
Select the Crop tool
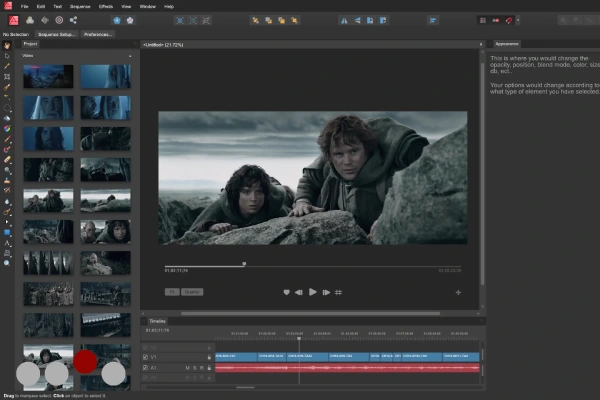pos(7,77)
